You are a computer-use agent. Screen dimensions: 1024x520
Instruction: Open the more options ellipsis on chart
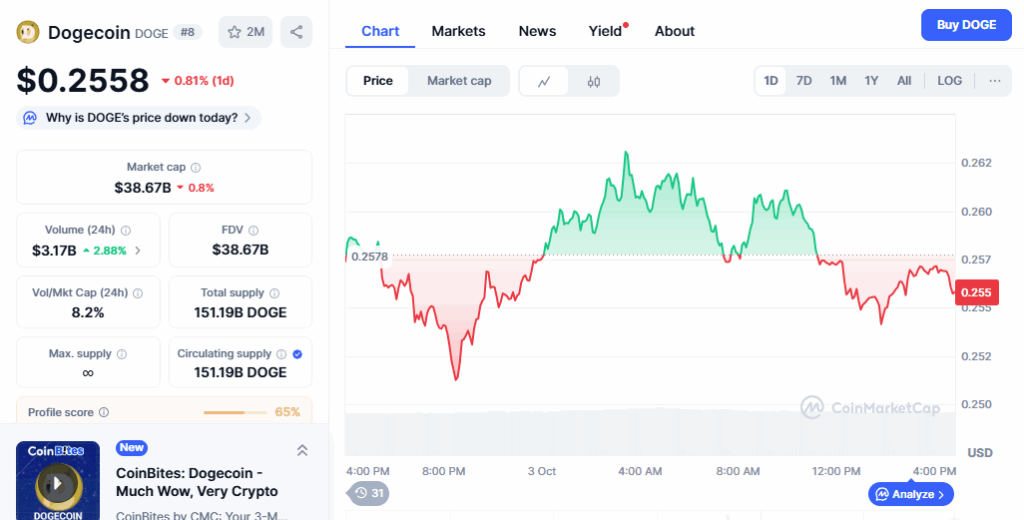point(994,81)
